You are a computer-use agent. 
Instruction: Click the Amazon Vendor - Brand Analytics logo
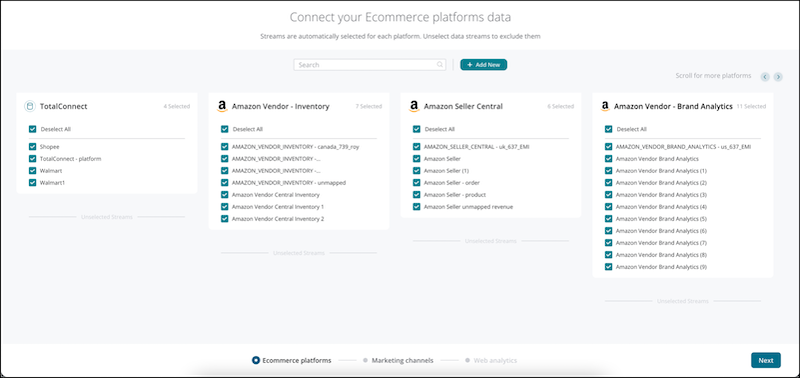[x=605, y=107]
